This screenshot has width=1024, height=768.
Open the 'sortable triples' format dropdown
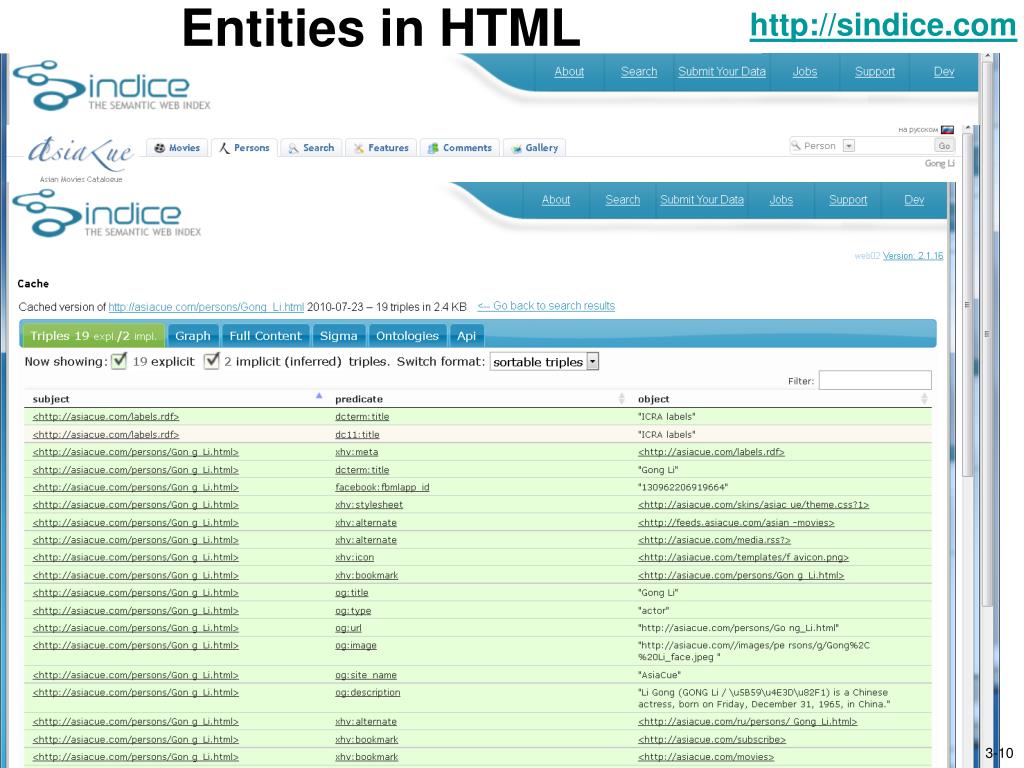click(x=544, y=362)
